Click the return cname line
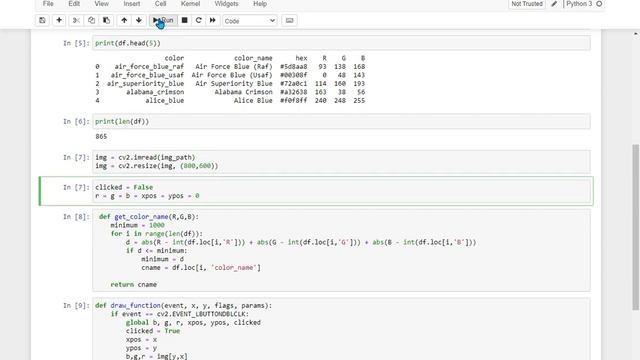This screenshot has width=640, height=360. 133,284
